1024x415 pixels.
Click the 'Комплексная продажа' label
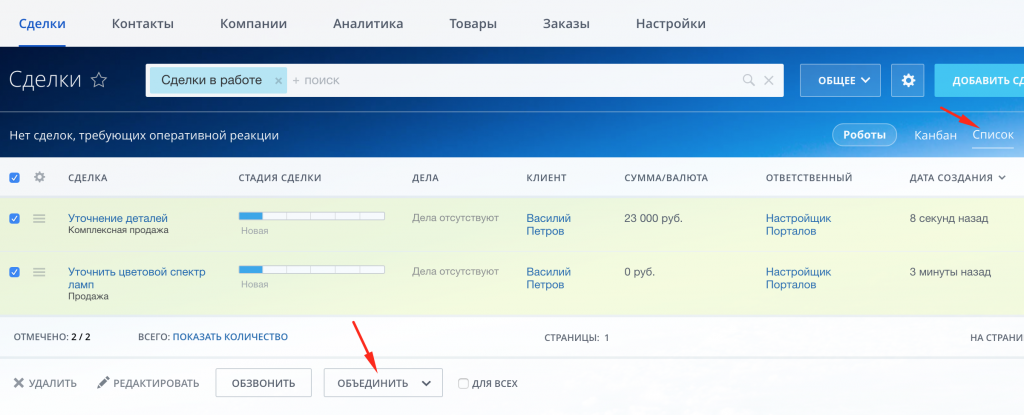[118, 230]
